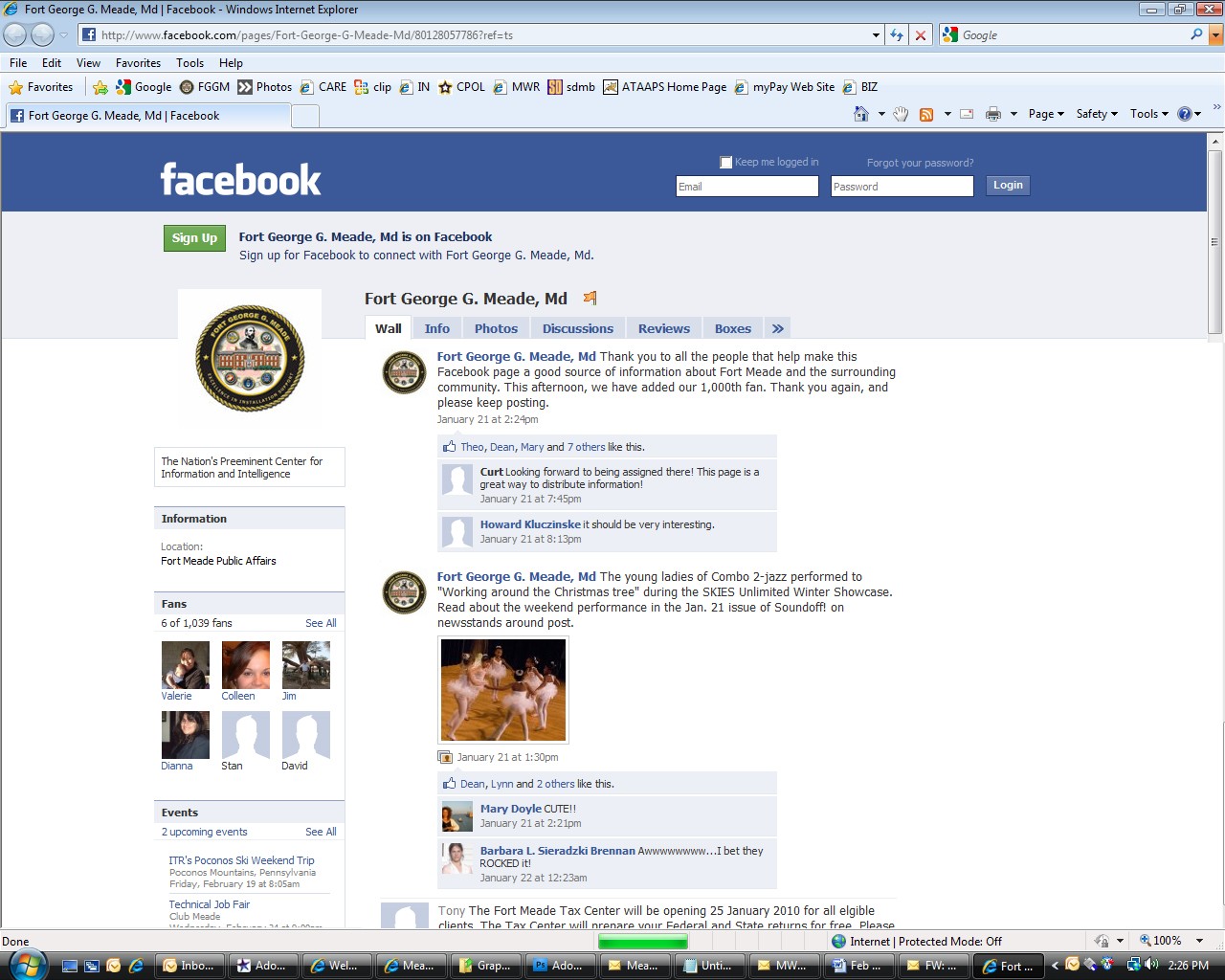This screenshot has height=980, width=1225.
Task: Click the Fort Meade seal avatar on first post
Action: tap(404, 372)
